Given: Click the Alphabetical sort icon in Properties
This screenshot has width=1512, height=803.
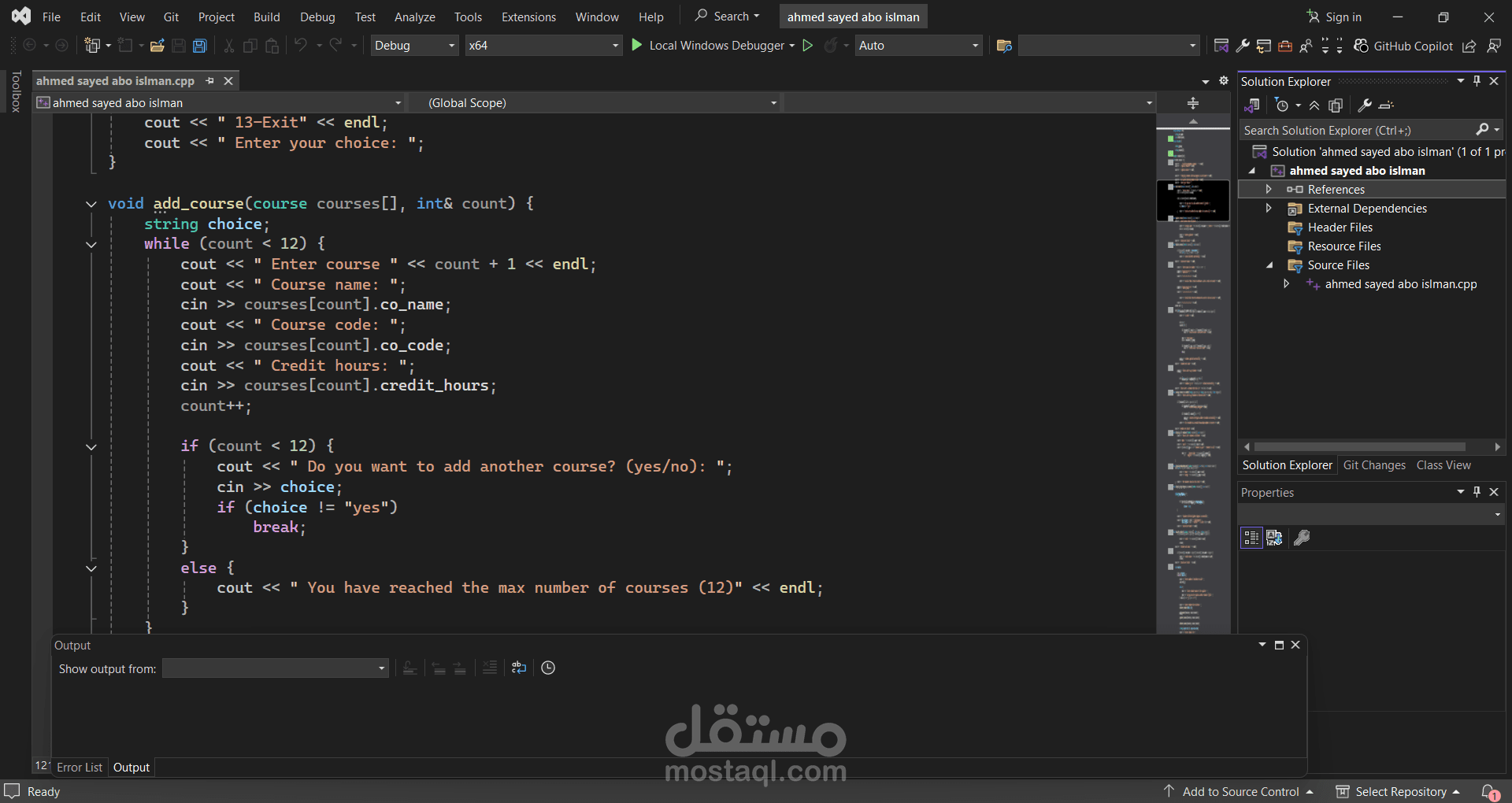Looking at the screenshot, I should (x=1275, y=538).
